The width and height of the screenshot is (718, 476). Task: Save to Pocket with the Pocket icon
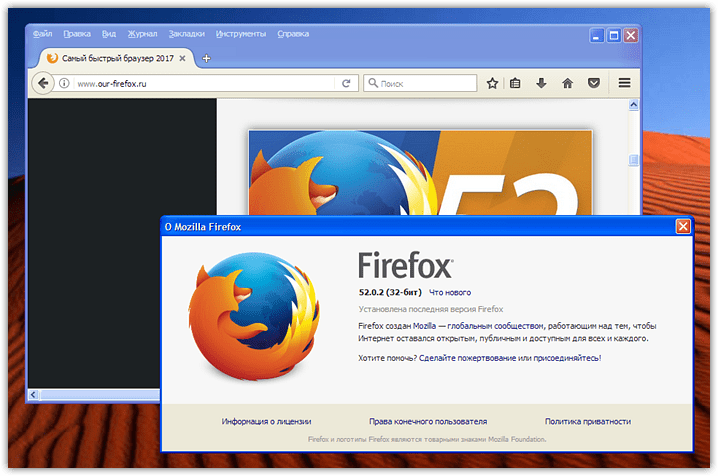tap(594, 83)
